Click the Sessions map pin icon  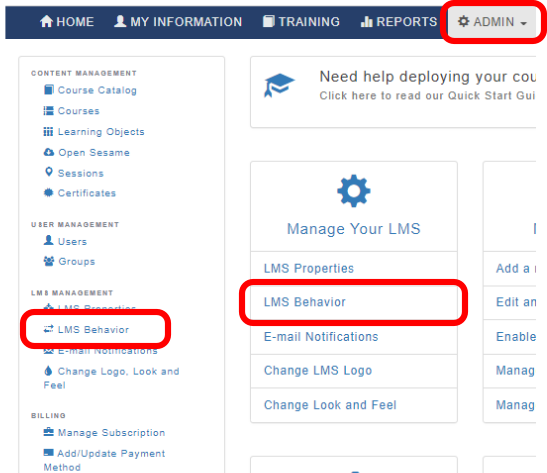49,172
